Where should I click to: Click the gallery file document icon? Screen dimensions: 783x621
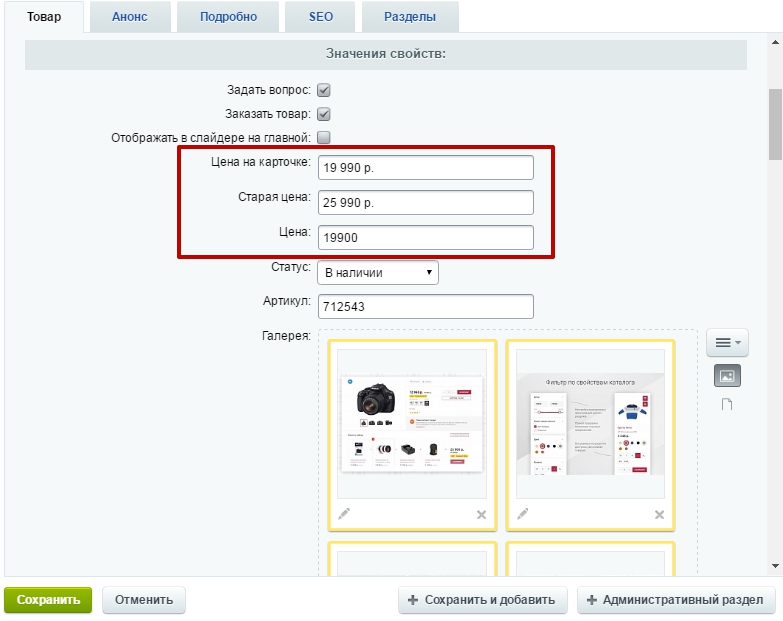[x=727, y=404]
